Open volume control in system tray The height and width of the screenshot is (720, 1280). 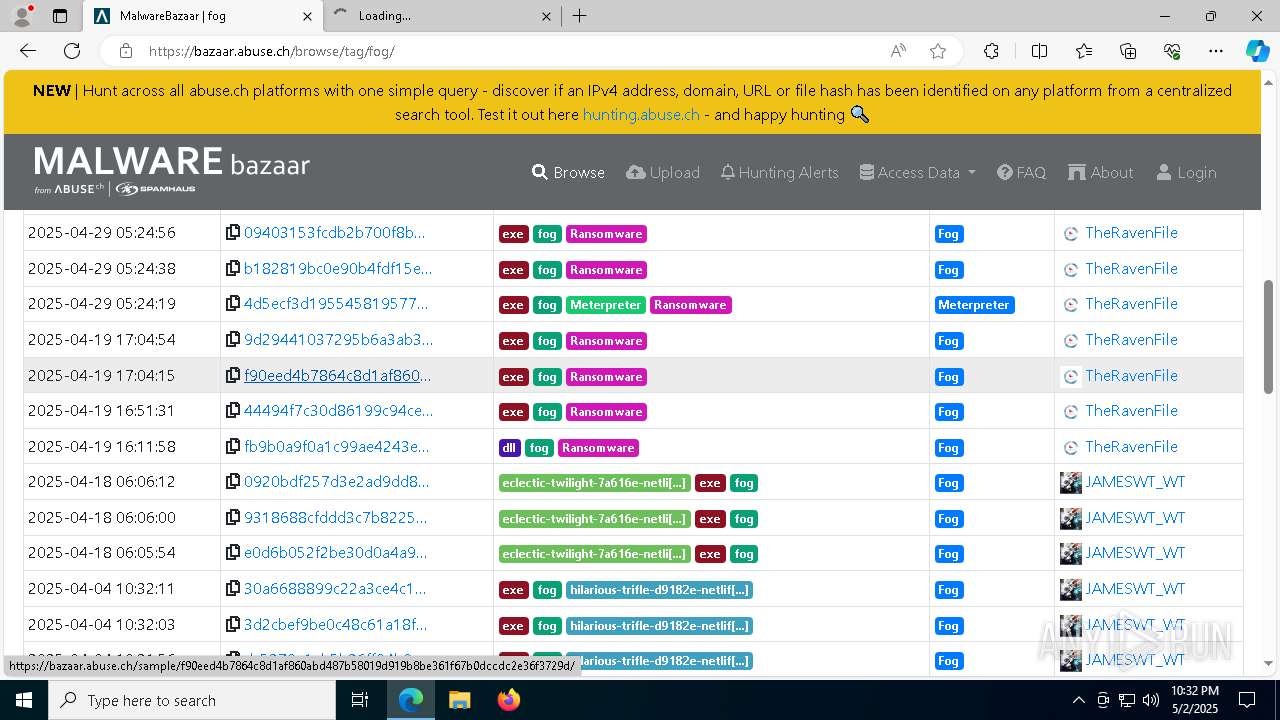(x=1151, y=700)
